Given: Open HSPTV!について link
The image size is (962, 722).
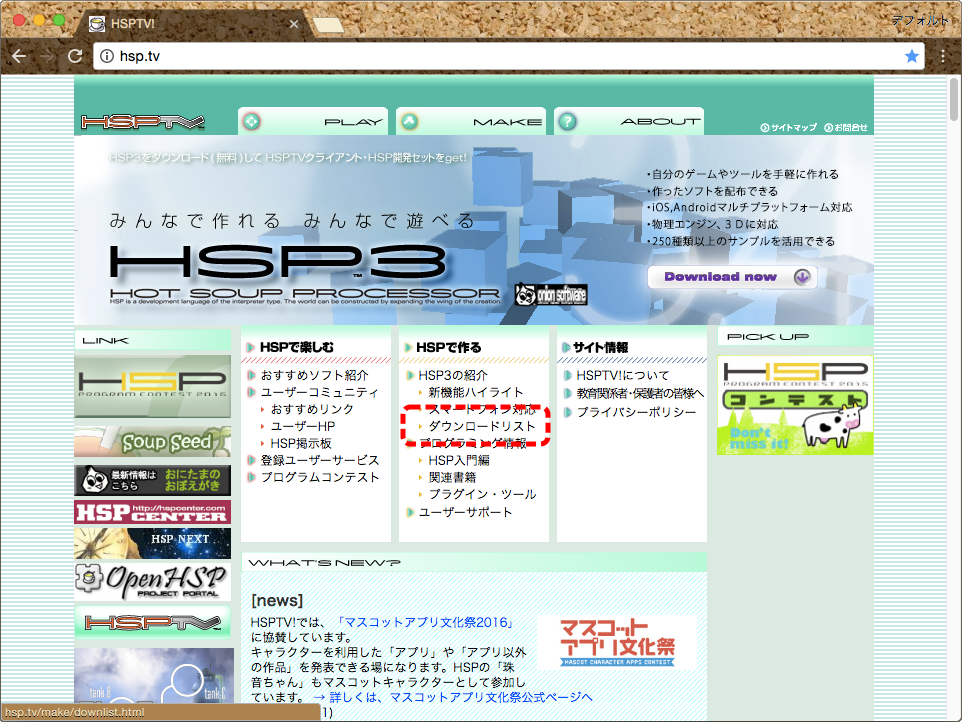Looking at the screenshot, I should (622, 375).
